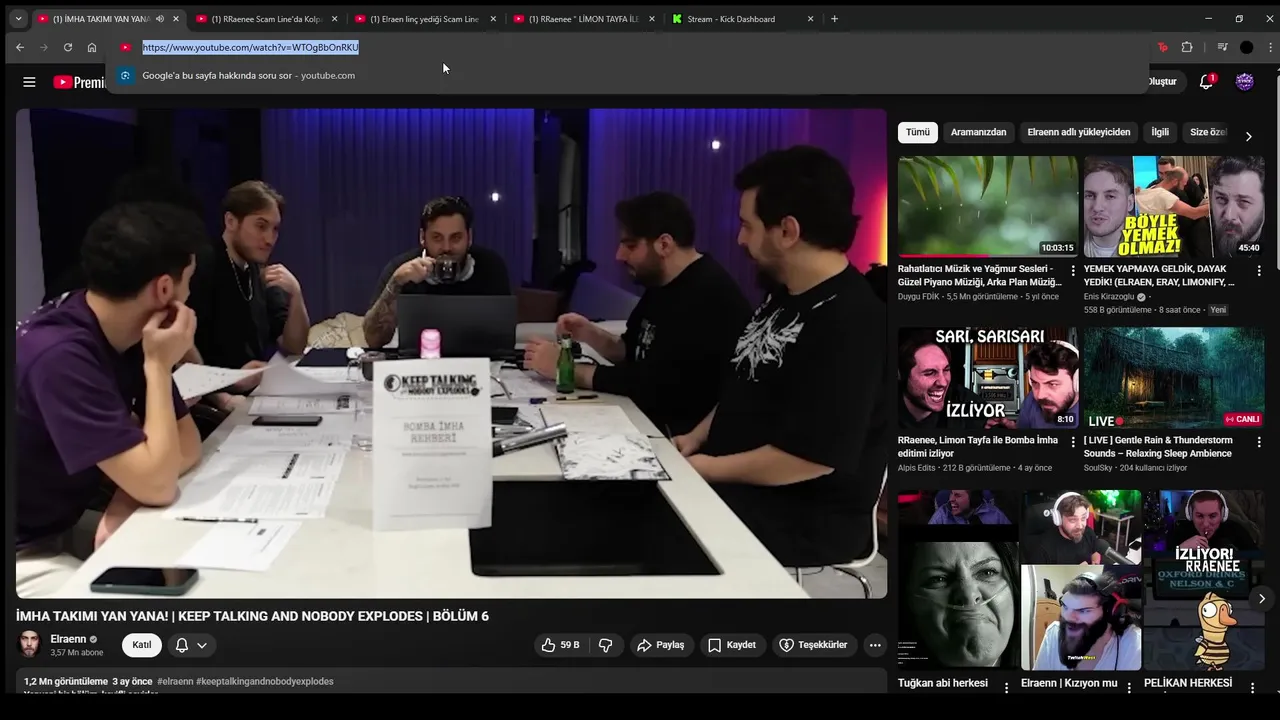Go back to previous page

20,47
